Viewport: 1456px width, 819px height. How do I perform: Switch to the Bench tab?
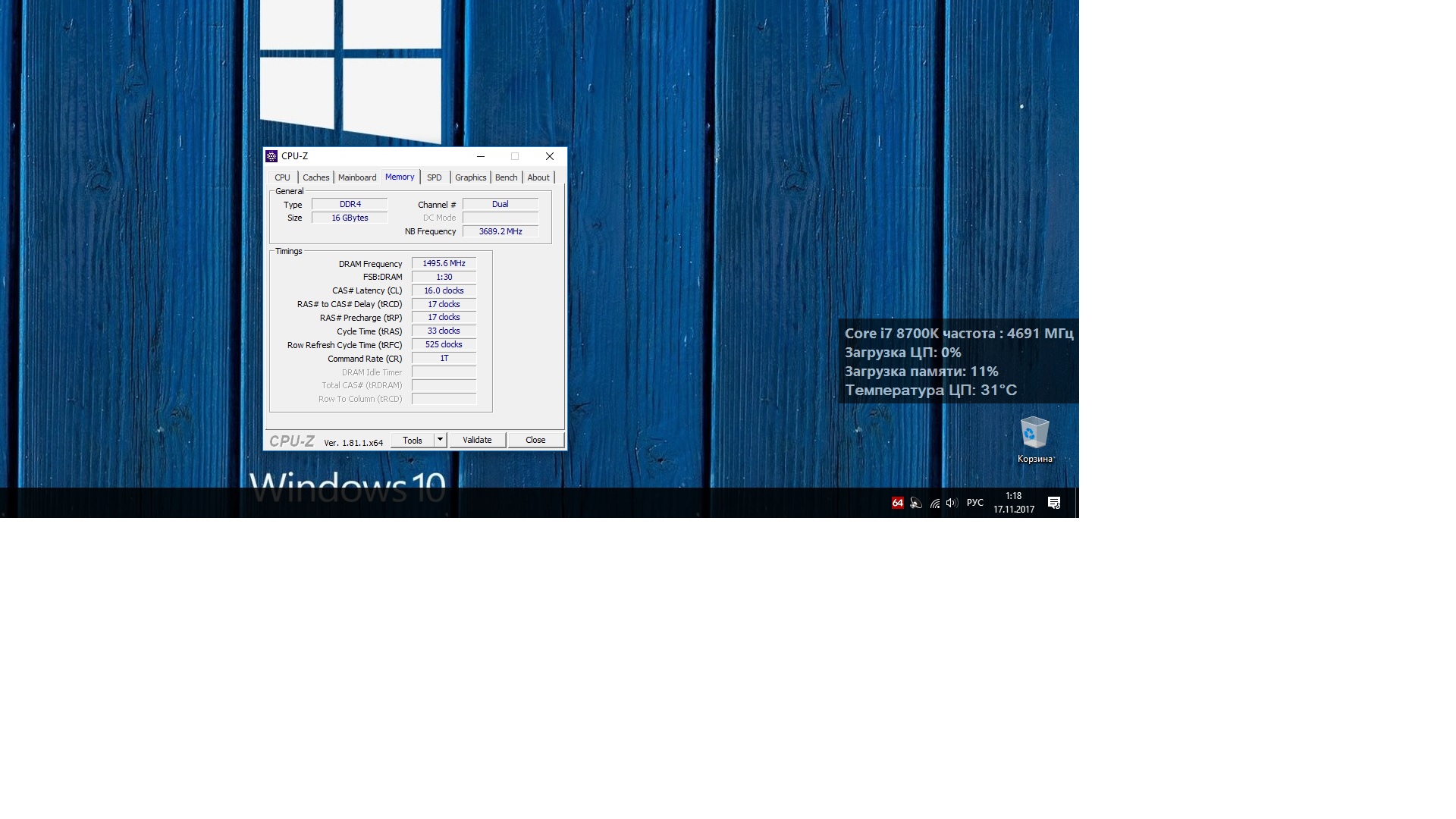506,177
